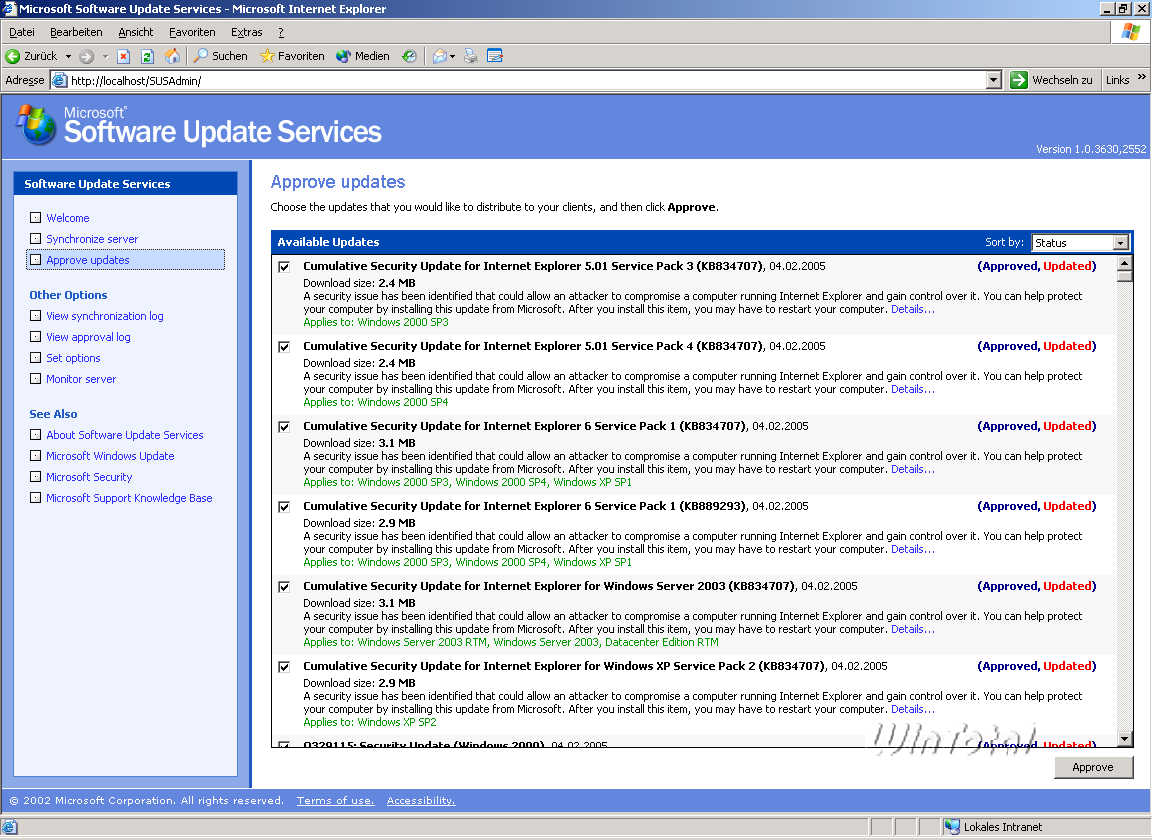Expand the address bar history dropdown
This screenshot has height=840, width=1152.
[x=993, y=80]
